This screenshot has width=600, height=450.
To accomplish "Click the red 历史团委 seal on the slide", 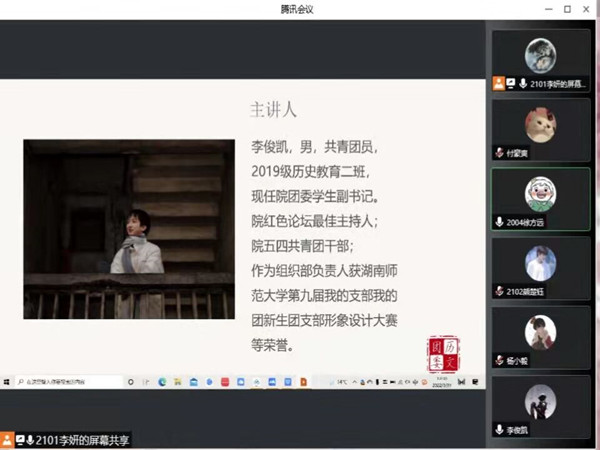I will [442, 351].
